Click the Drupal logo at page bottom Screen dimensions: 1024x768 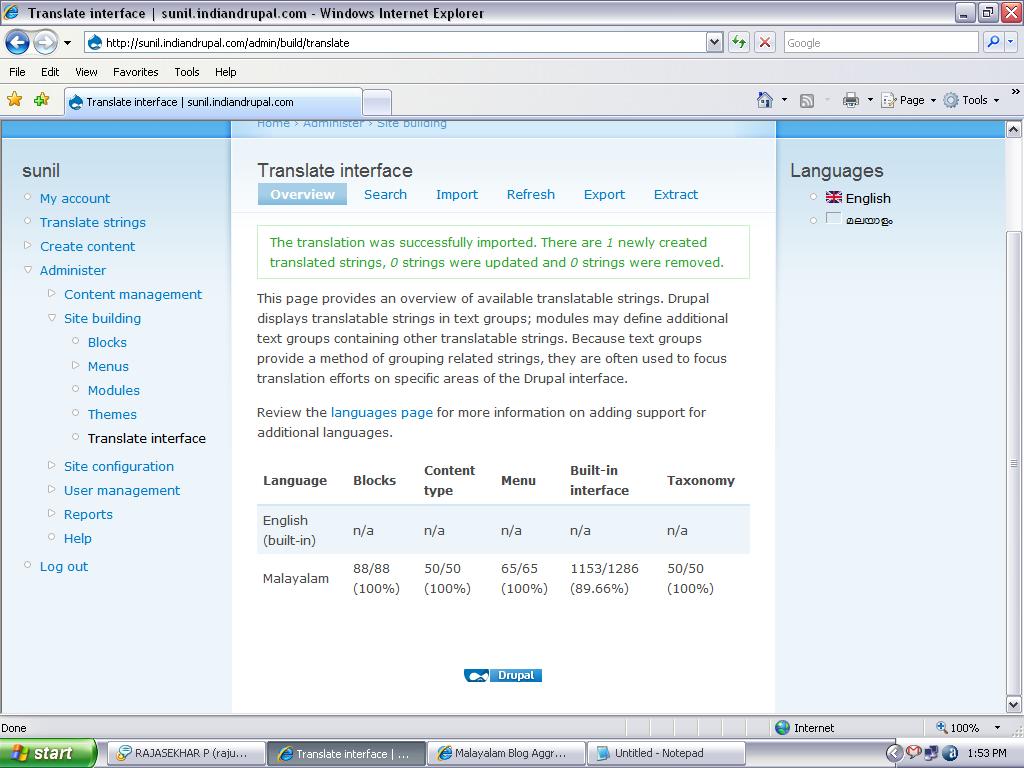502,675
